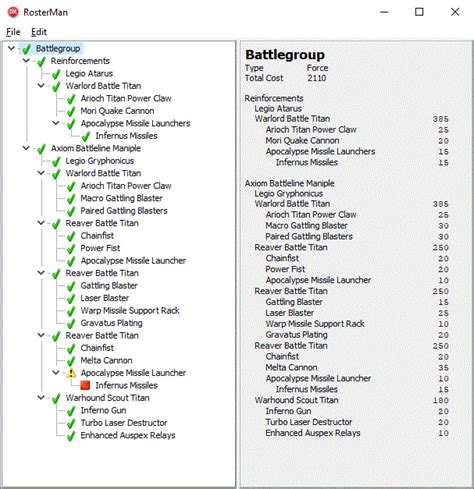Click the RosterMan app icon in title bar
This screenshot has height=489, width=474.
(13, 12)
